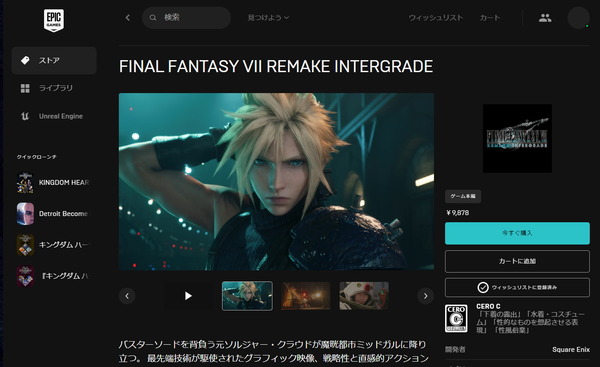
Task: Select the hooded character thumbnail
Action: pos(364,296)
